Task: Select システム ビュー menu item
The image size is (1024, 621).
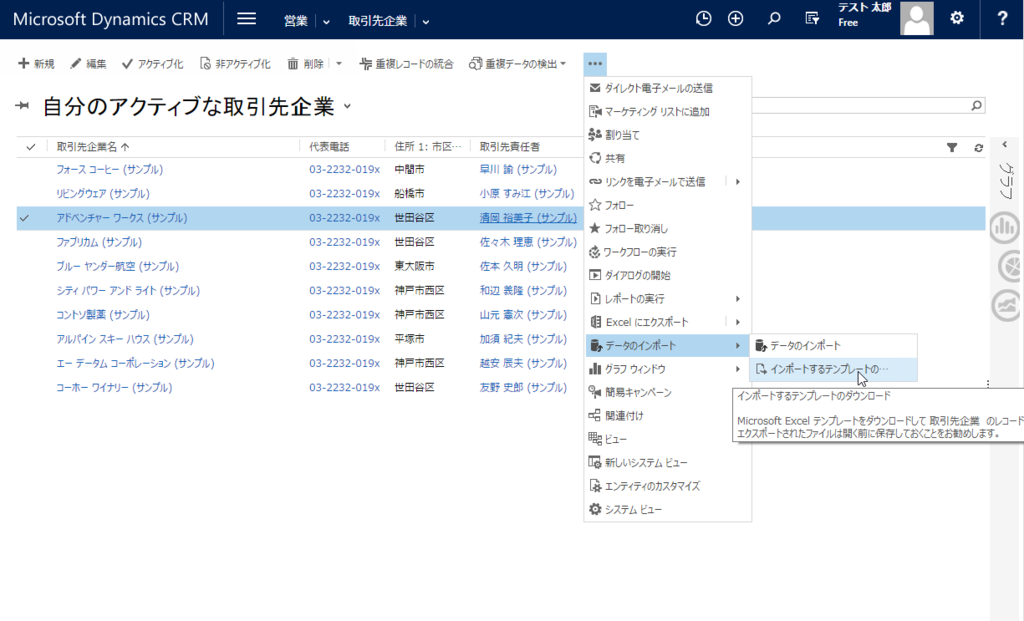Action: 667,509
